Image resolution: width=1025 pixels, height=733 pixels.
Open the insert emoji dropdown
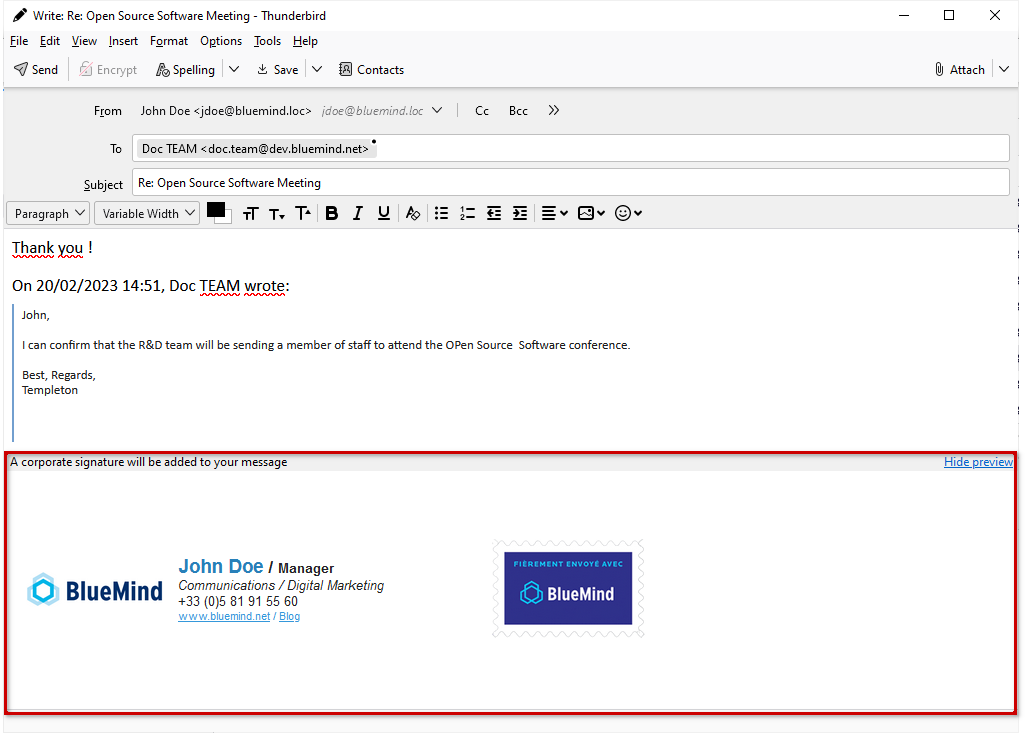pyautogui.click(x=627, y=213)
